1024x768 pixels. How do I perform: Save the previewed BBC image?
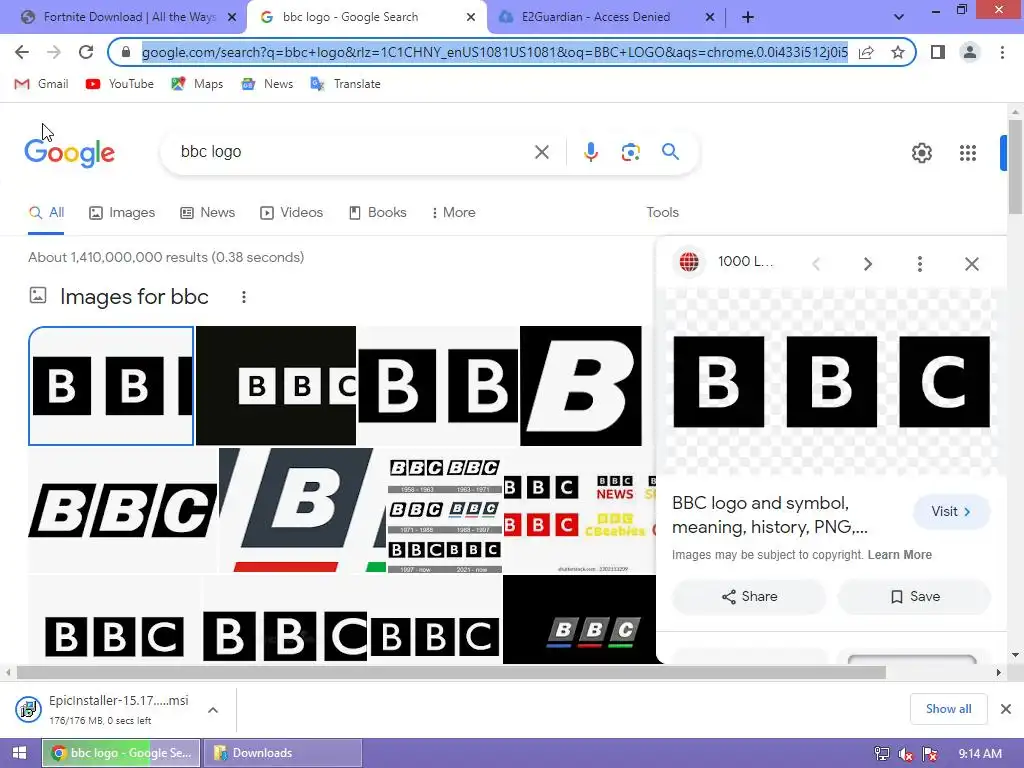[914, 596]
